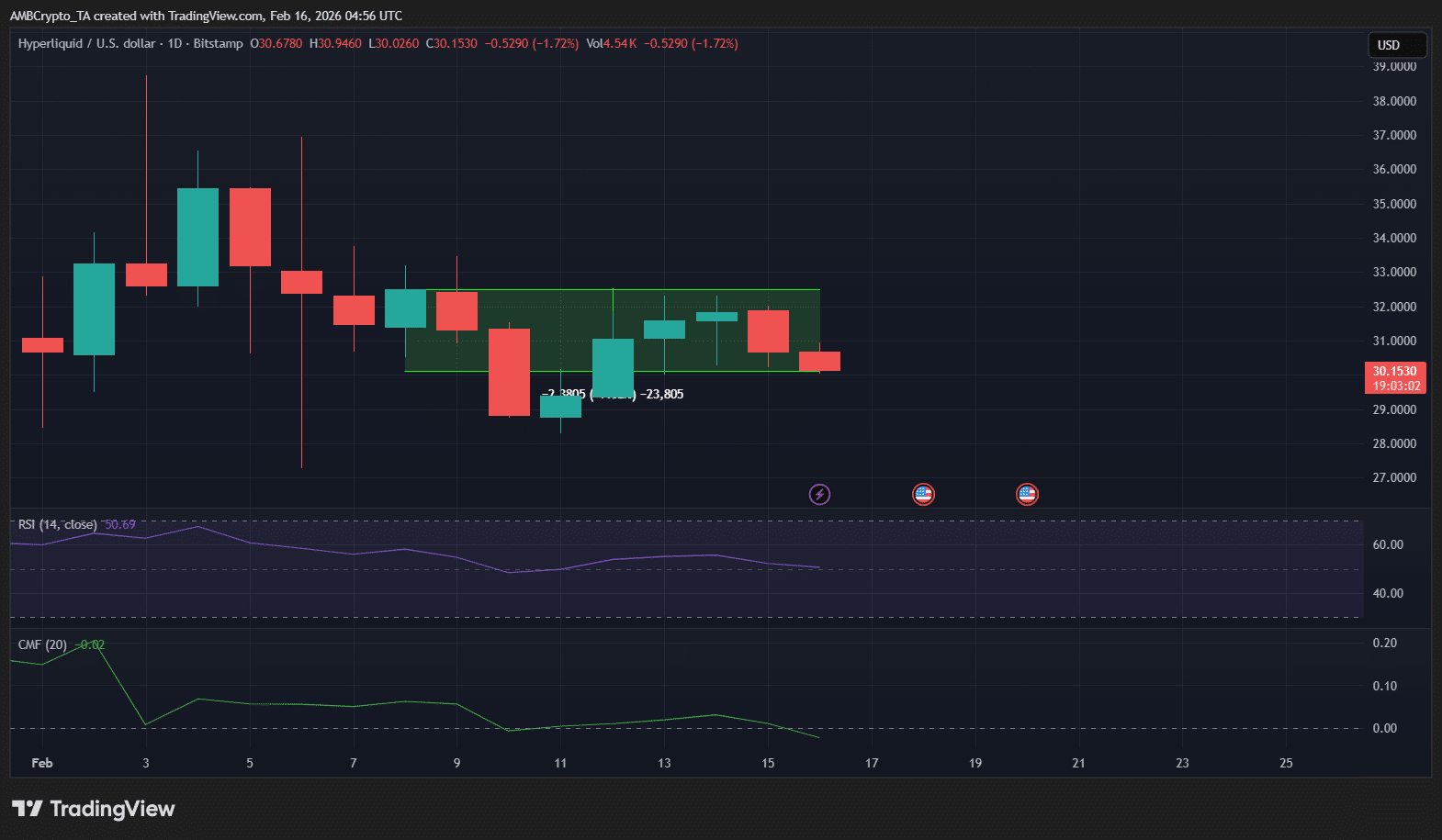Click 60.00 on the RSI scale
Image resolution: width=1442 pixels, height=840 pixels.
pyautogui.click(x=1387, y=544)
